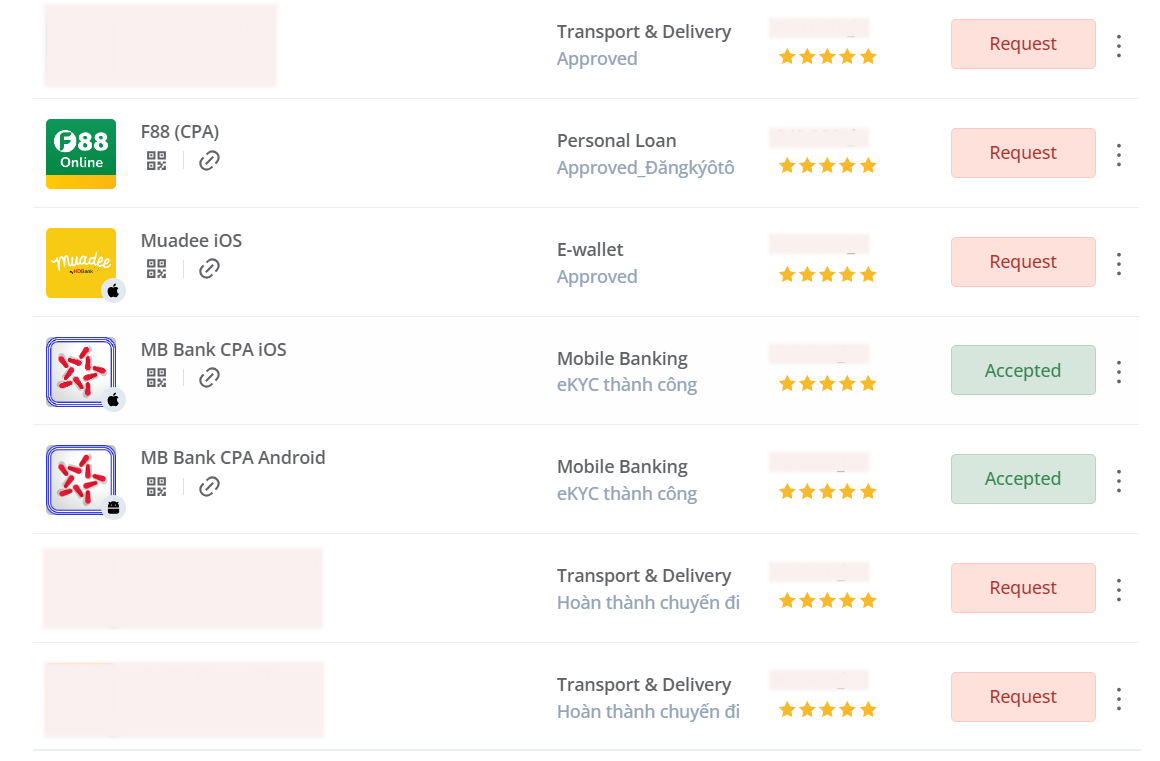Click Muadee yellow logo thumbnail

[x=81, y=262]
